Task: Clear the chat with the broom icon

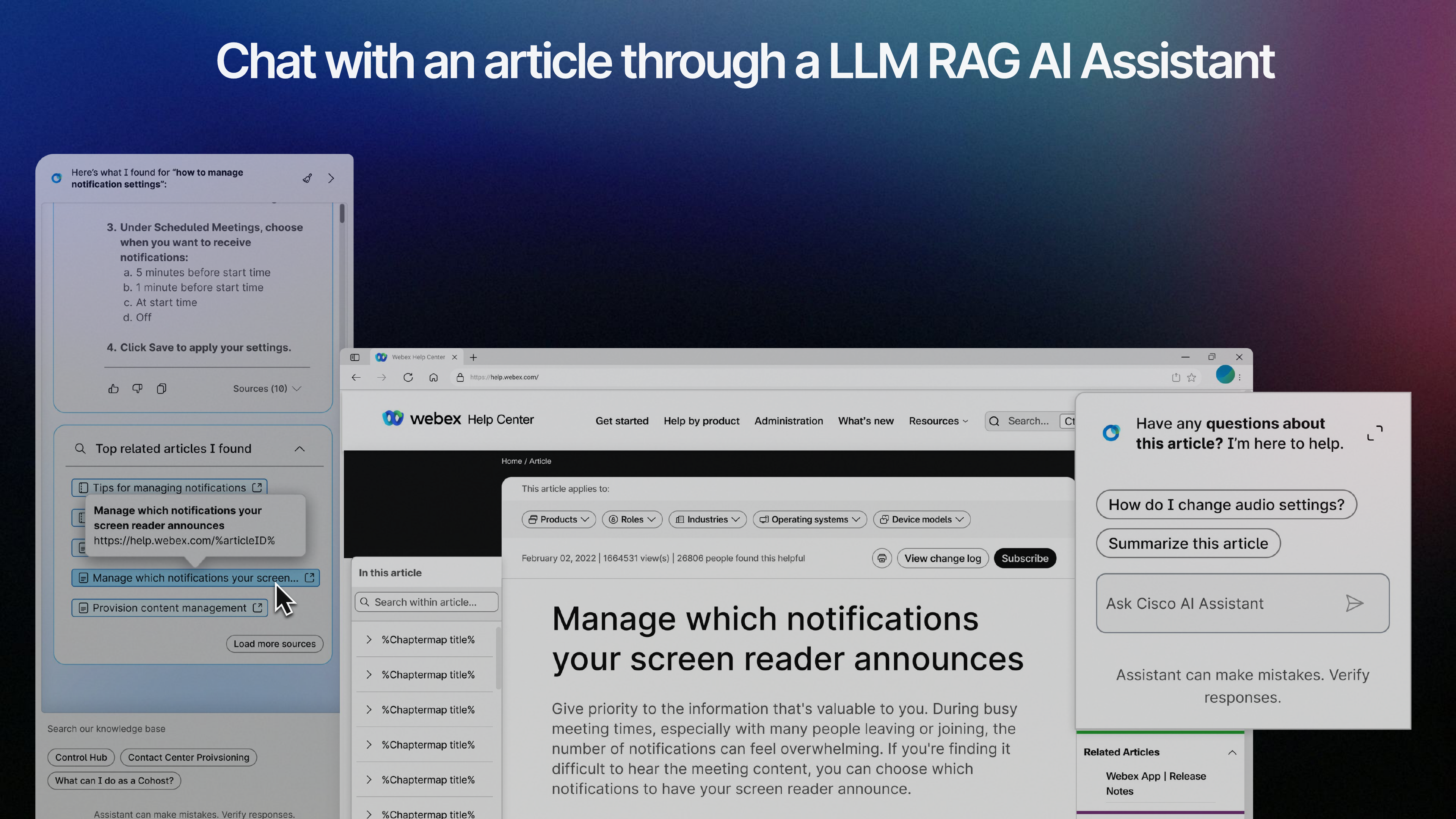Action: 307,178
